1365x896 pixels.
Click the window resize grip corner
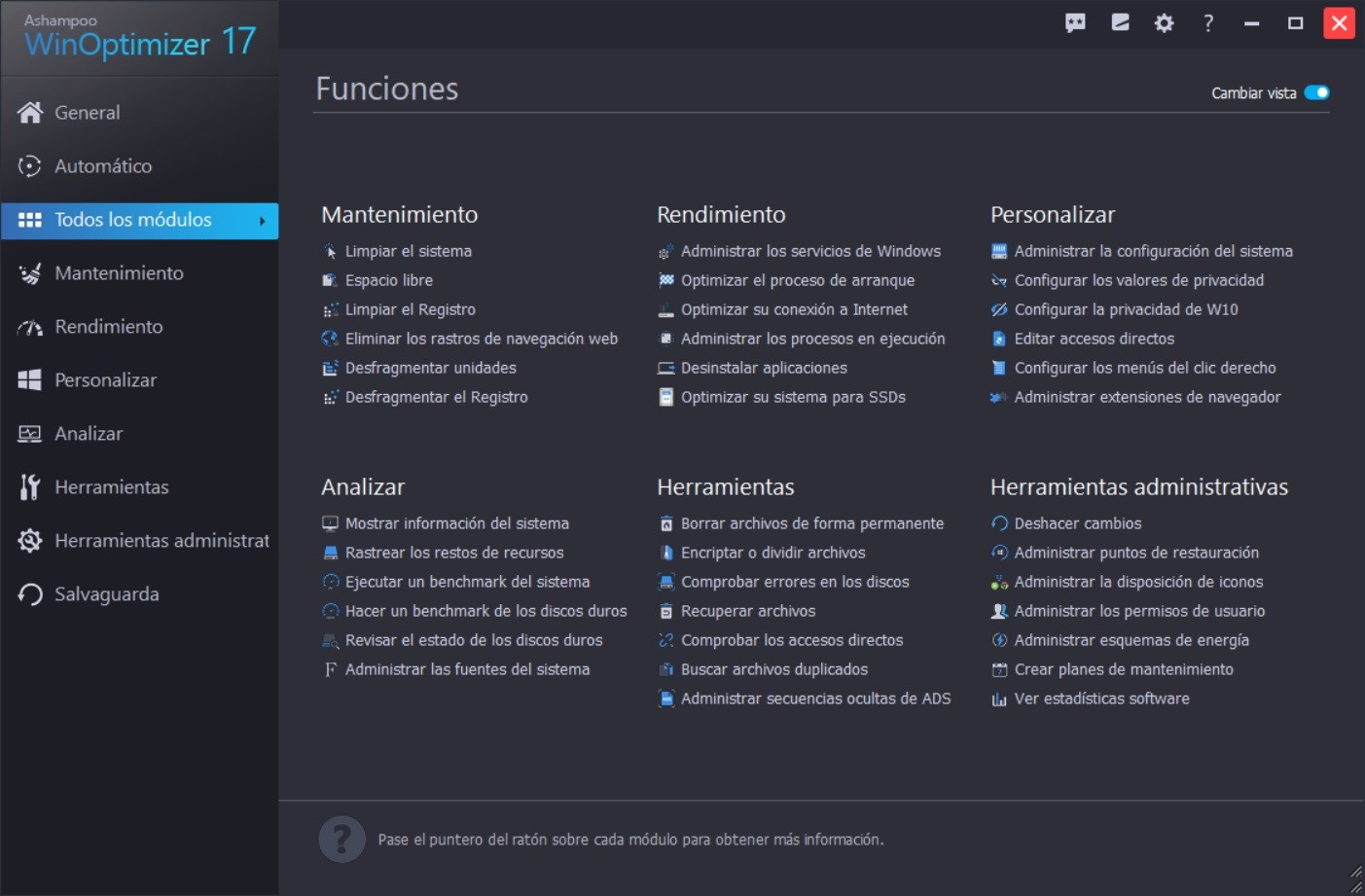coord(1356,880)
